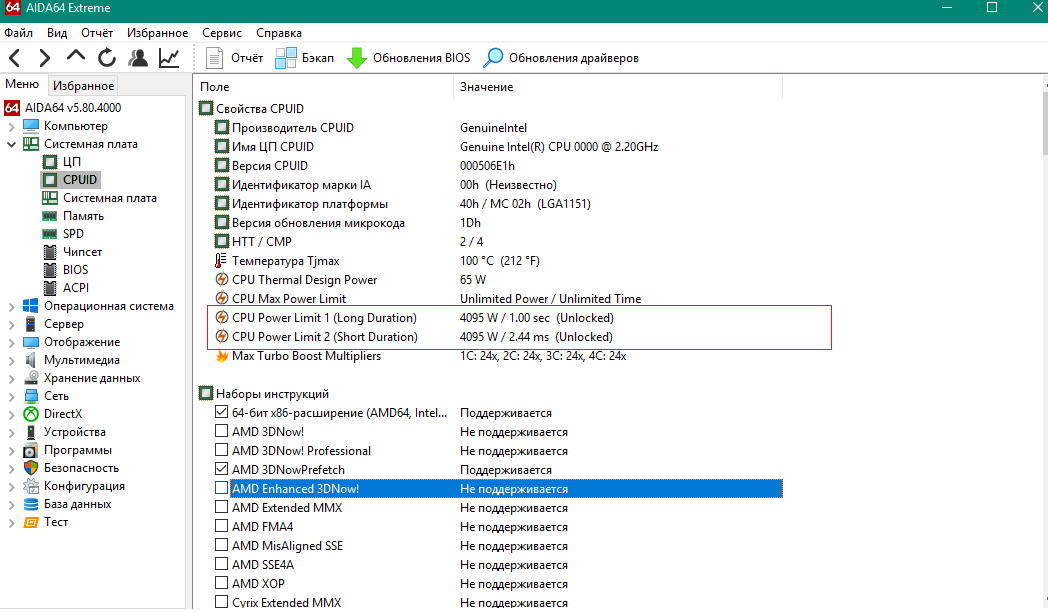Open the Сервис menu
The width and height of the screenshot is (1048, 612).
pos(222,33)
